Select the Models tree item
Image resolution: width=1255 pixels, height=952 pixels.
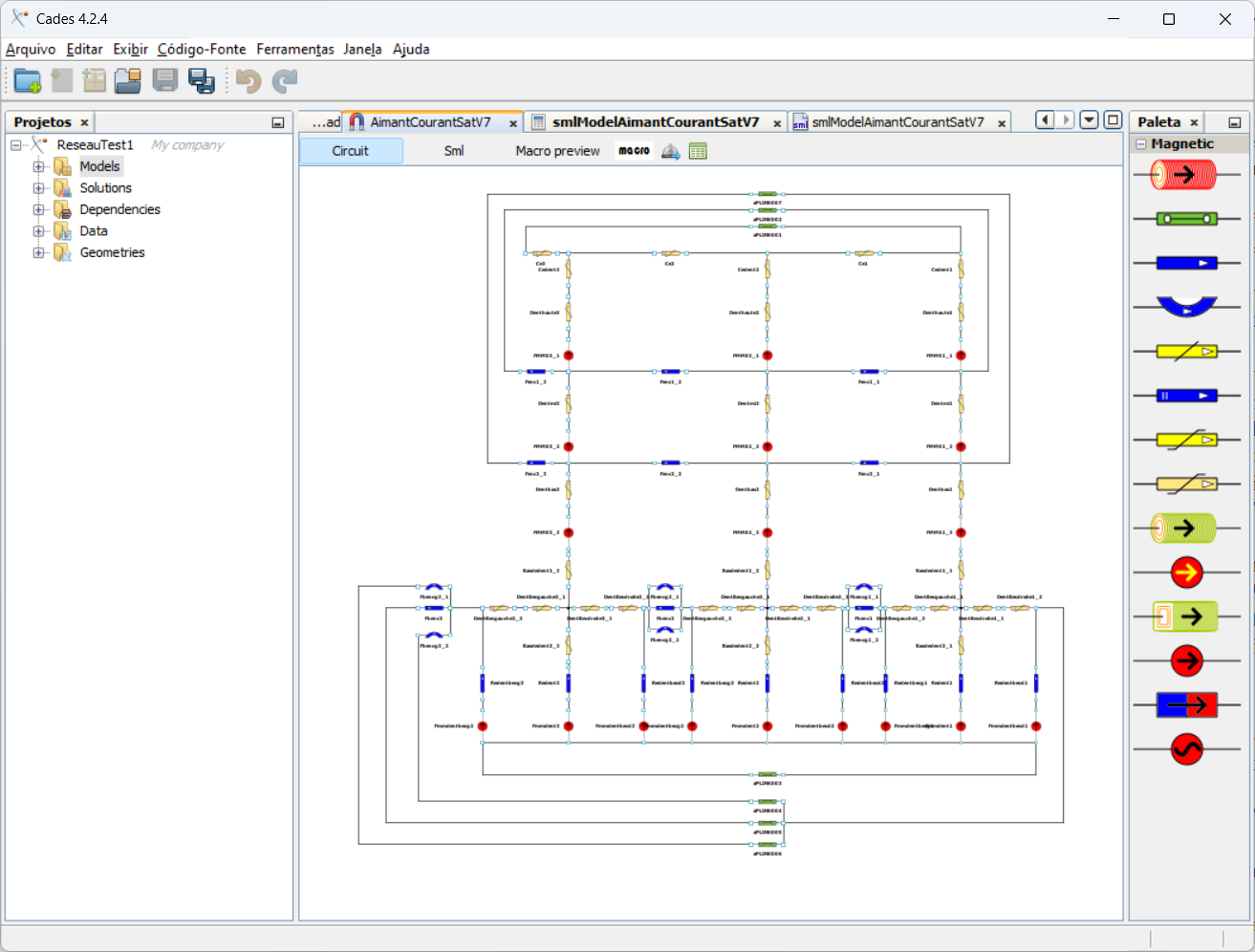pyautogui.click(x=99, y=166)
